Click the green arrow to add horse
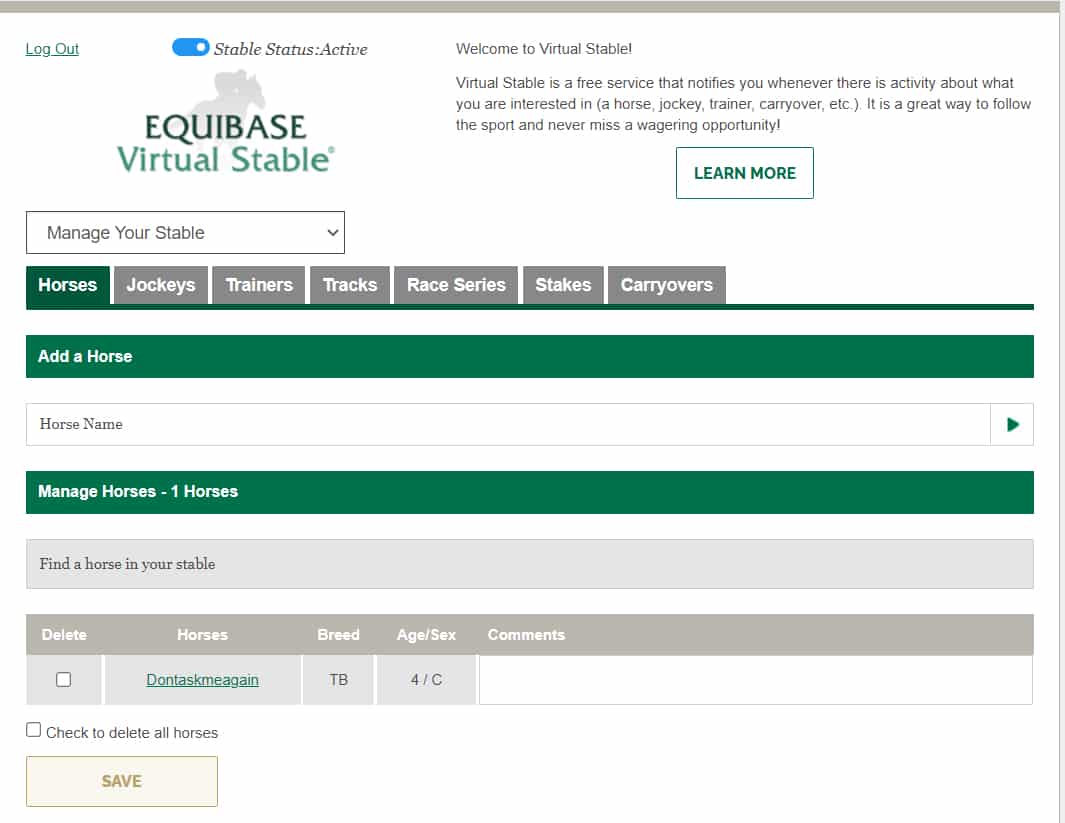 [x=1012, y=424]
